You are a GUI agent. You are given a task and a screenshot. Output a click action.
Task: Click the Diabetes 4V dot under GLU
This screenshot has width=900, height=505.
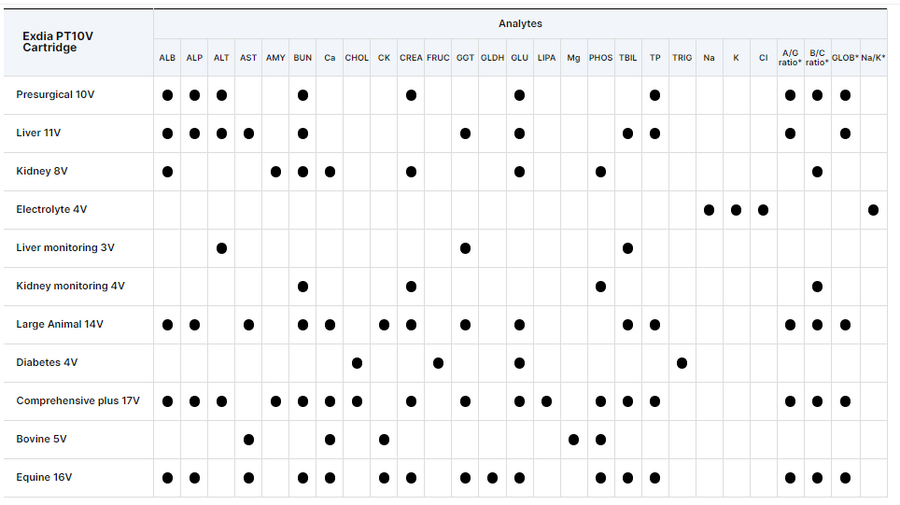(x=519, y=363)
